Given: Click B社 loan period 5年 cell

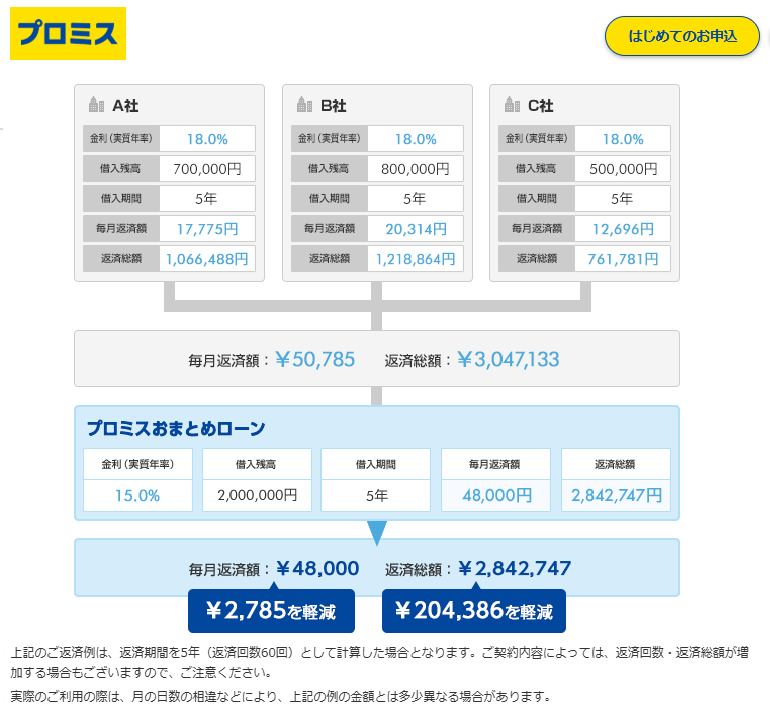Looking at the screenshot, I should click(x=415, y=199).
